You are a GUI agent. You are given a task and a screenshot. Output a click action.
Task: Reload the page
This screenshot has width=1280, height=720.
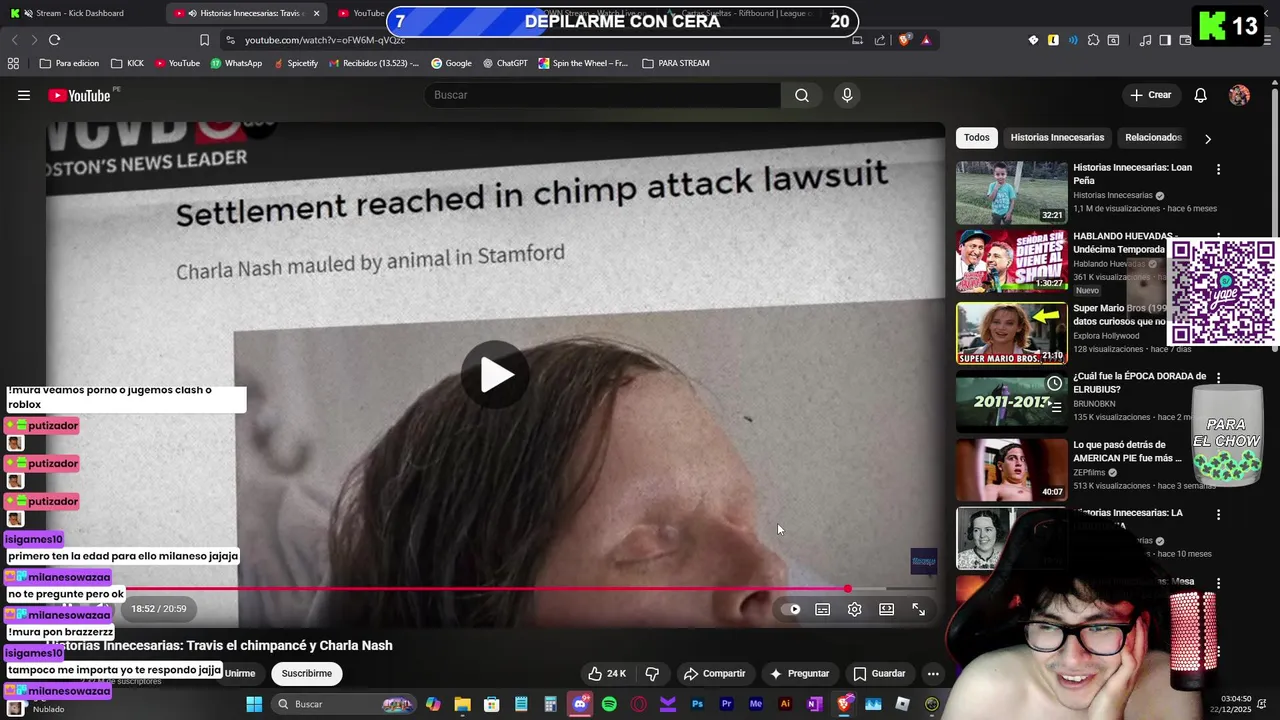tap(54, 40)
